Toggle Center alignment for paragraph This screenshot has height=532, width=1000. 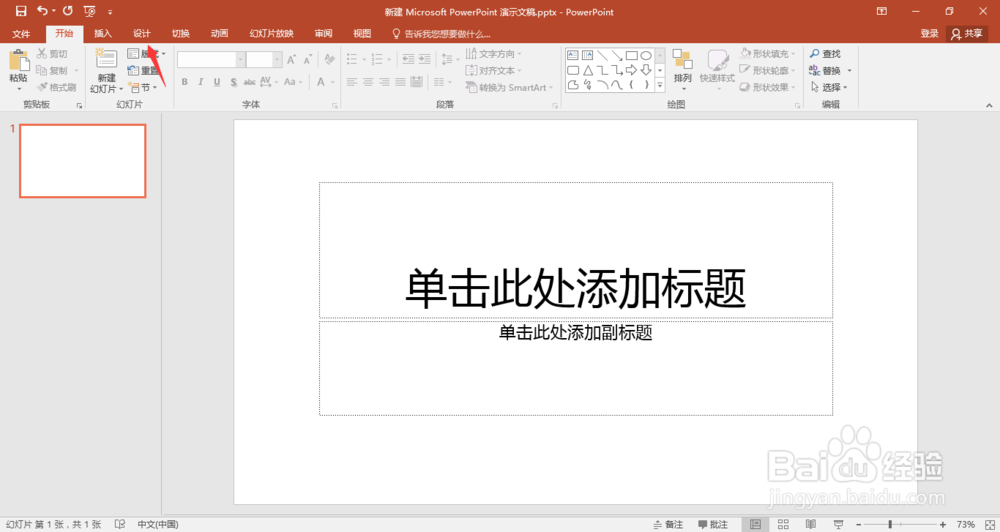click(368, 82)
